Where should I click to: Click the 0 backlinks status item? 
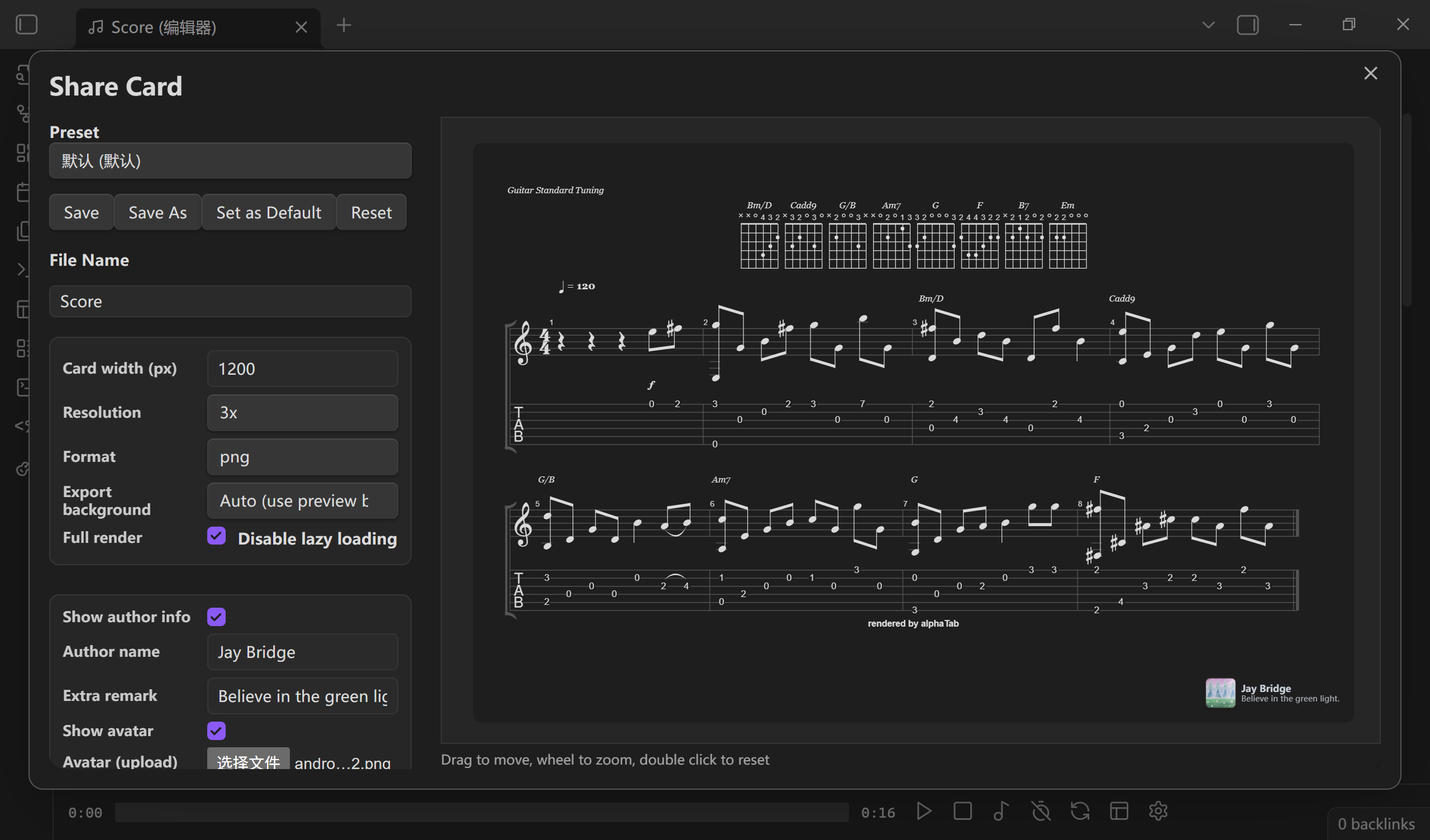tap(1375, 824)
